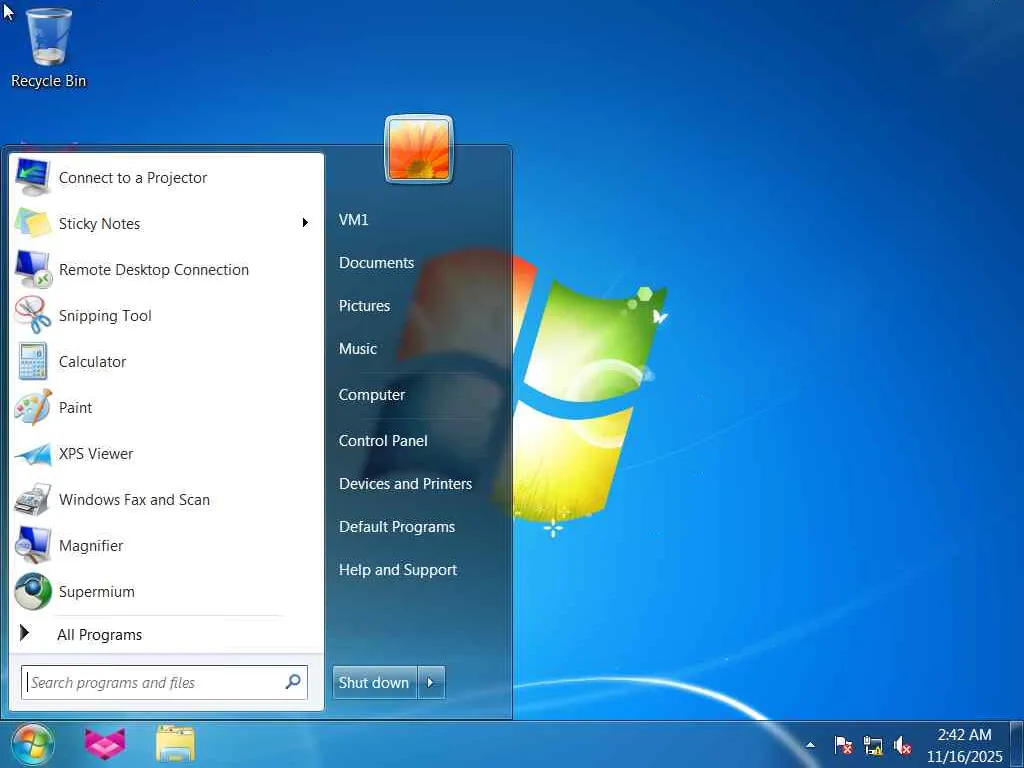This screenshot has height=768, width=1024.
Task: Select the 'Remote Desktop Connection' text label
Action: (x=153, y=270)
